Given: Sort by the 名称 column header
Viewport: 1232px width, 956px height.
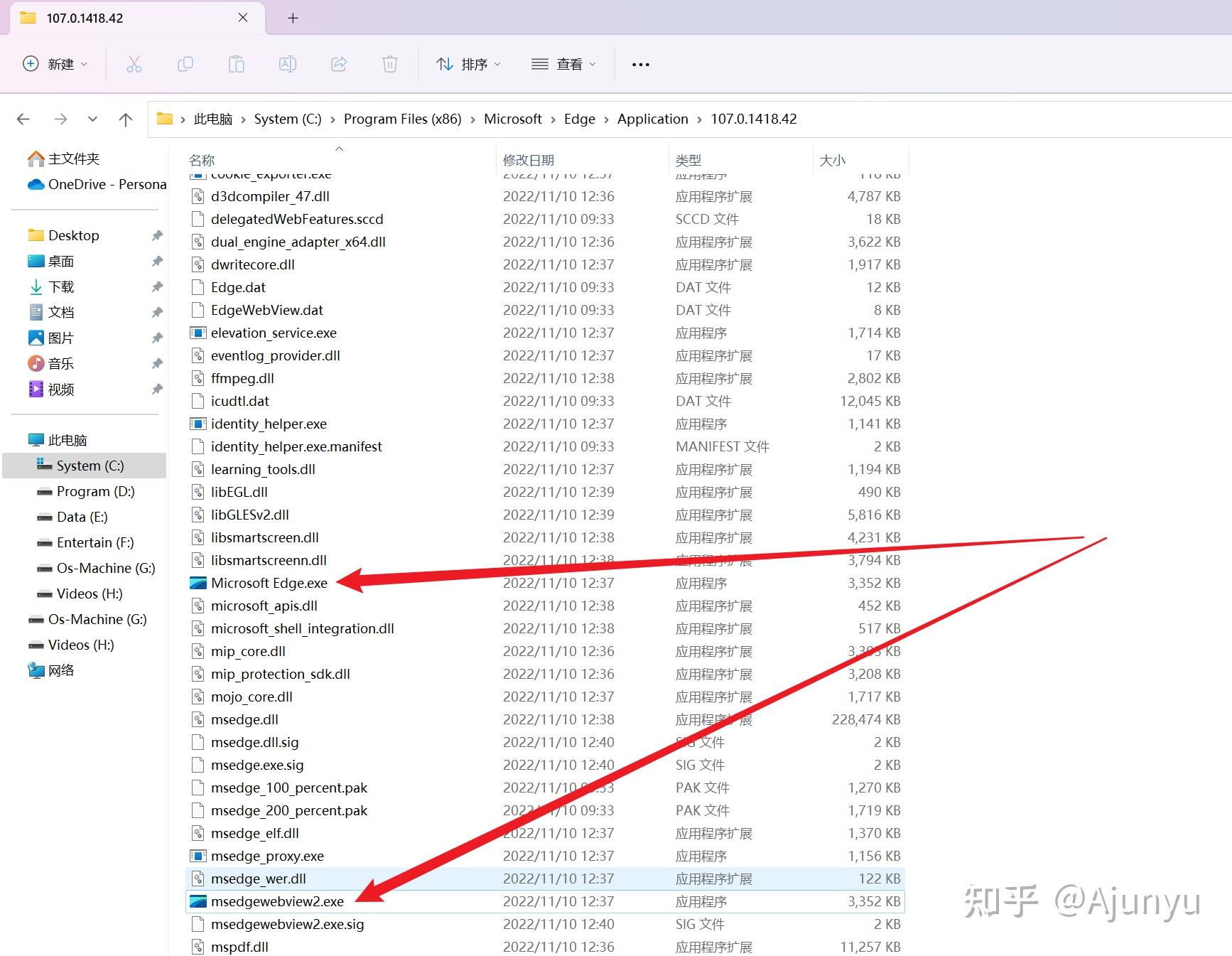Looking at the screenshot, I should click(x=202, y=160).
